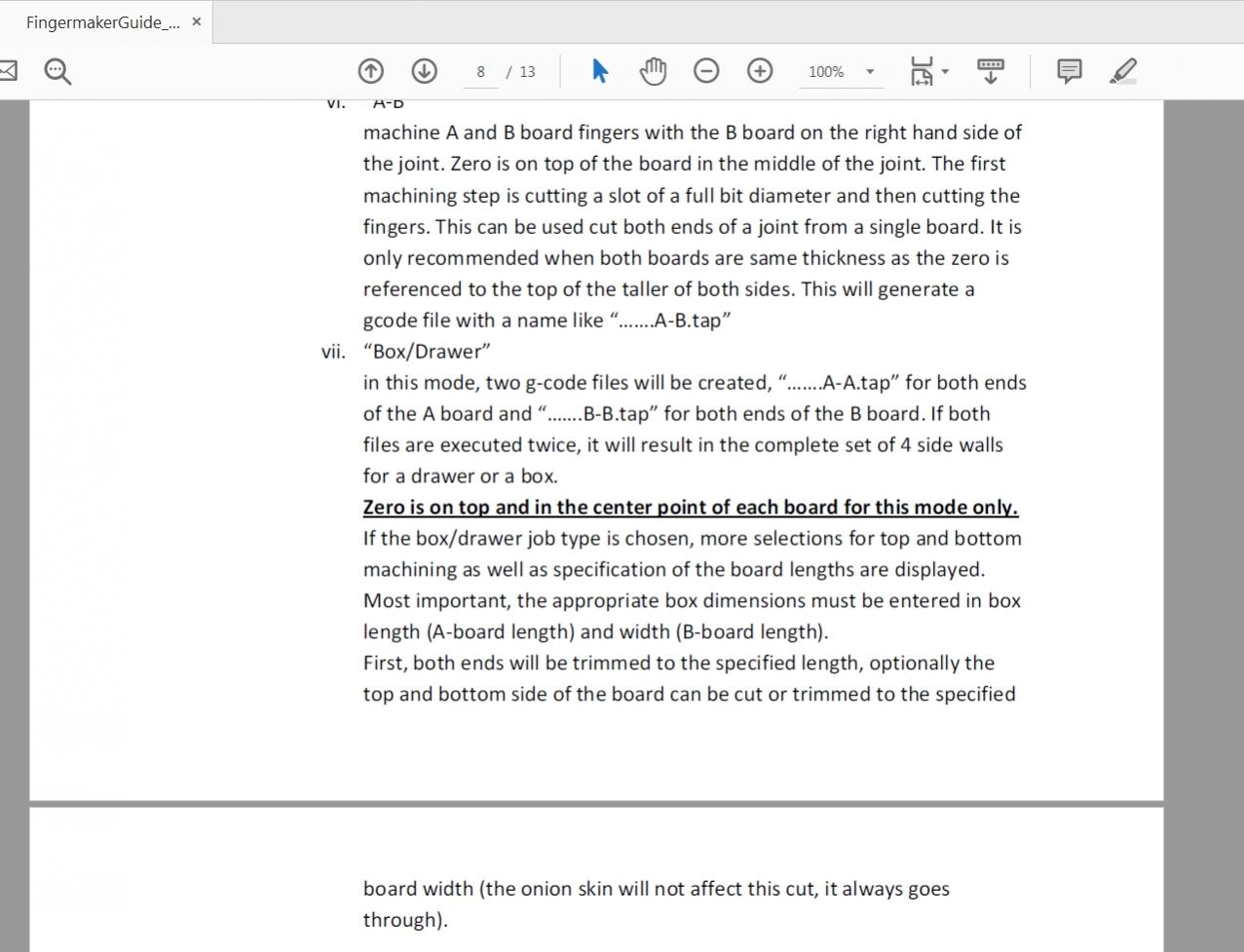Click the word 'through).' on next page

click(405, 920)
